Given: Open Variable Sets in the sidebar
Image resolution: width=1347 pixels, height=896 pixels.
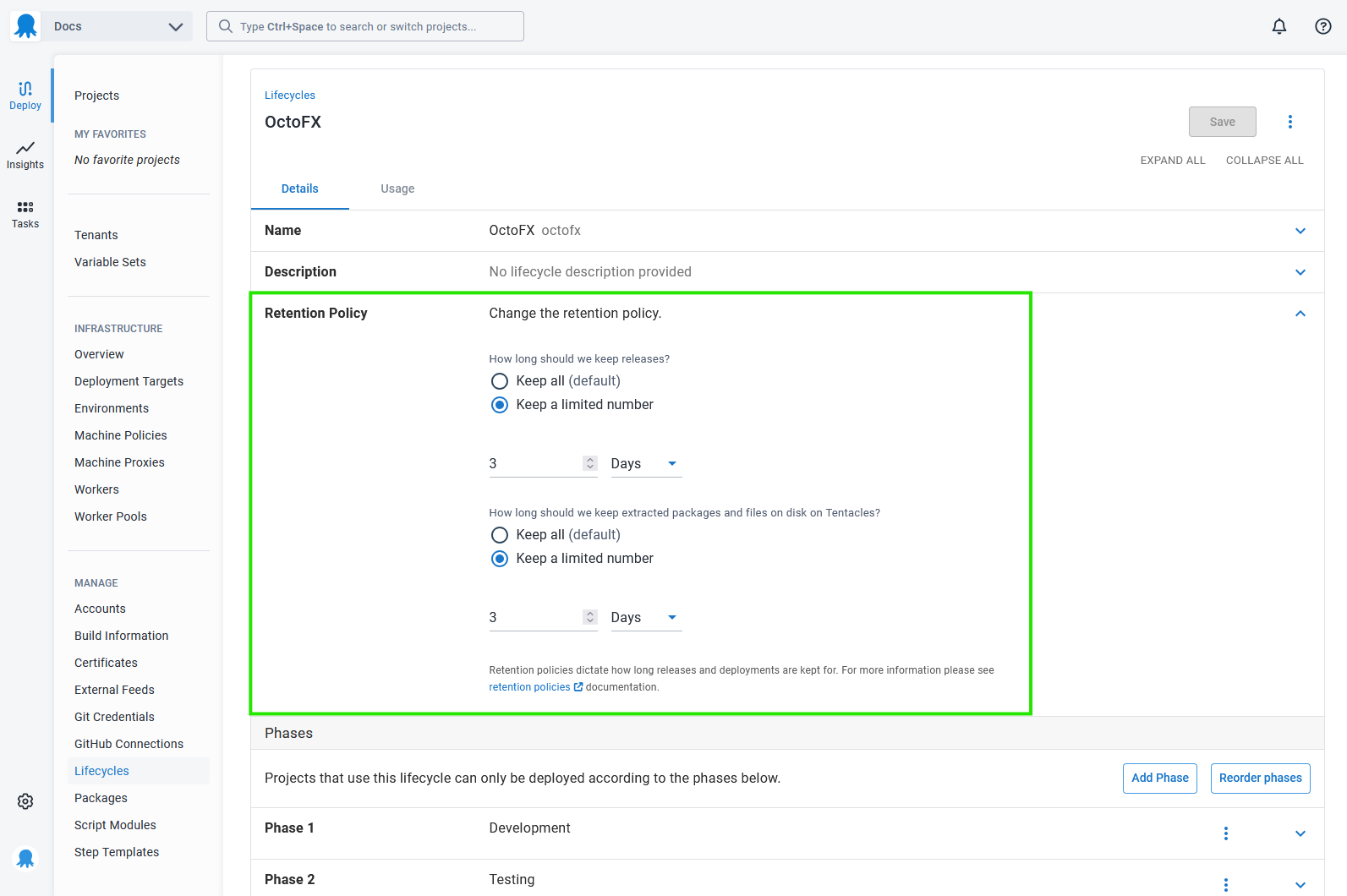Looking at the screenshot, I should 110,262.
